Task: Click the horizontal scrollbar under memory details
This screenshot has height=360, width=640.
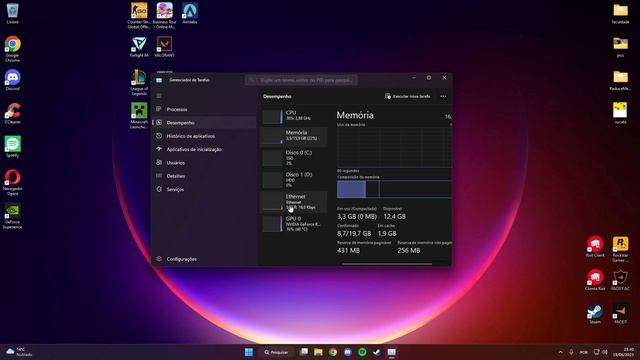Action: click(387, 264)
